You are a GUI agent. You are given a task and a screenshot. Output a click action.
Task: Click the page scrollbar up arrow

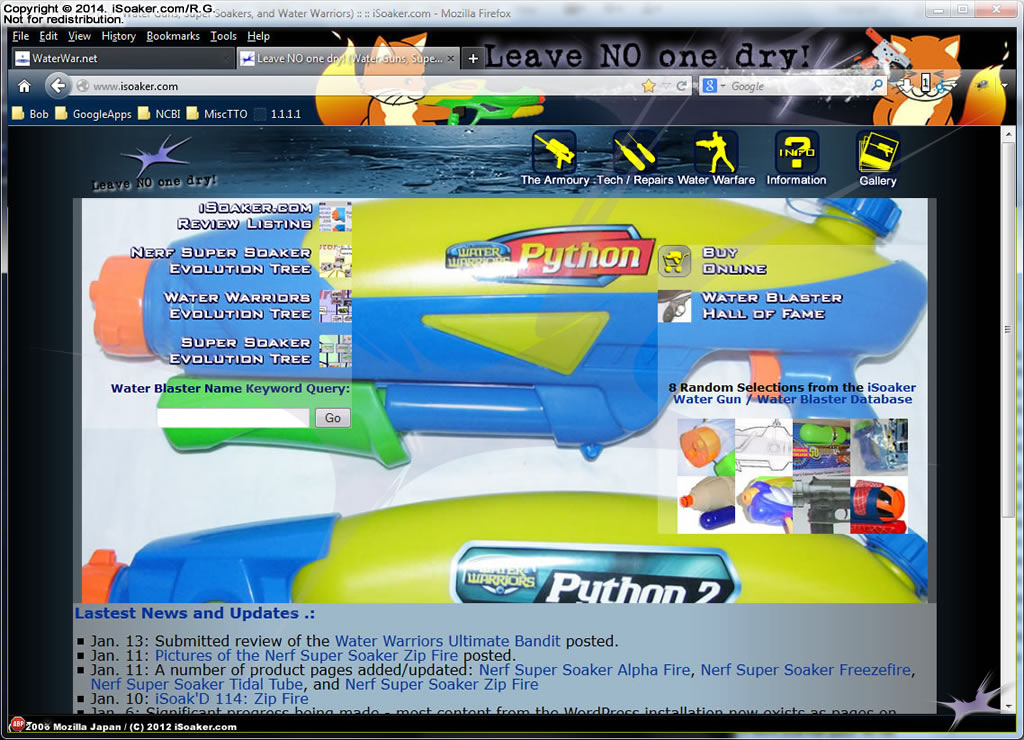coord(1008,135)
